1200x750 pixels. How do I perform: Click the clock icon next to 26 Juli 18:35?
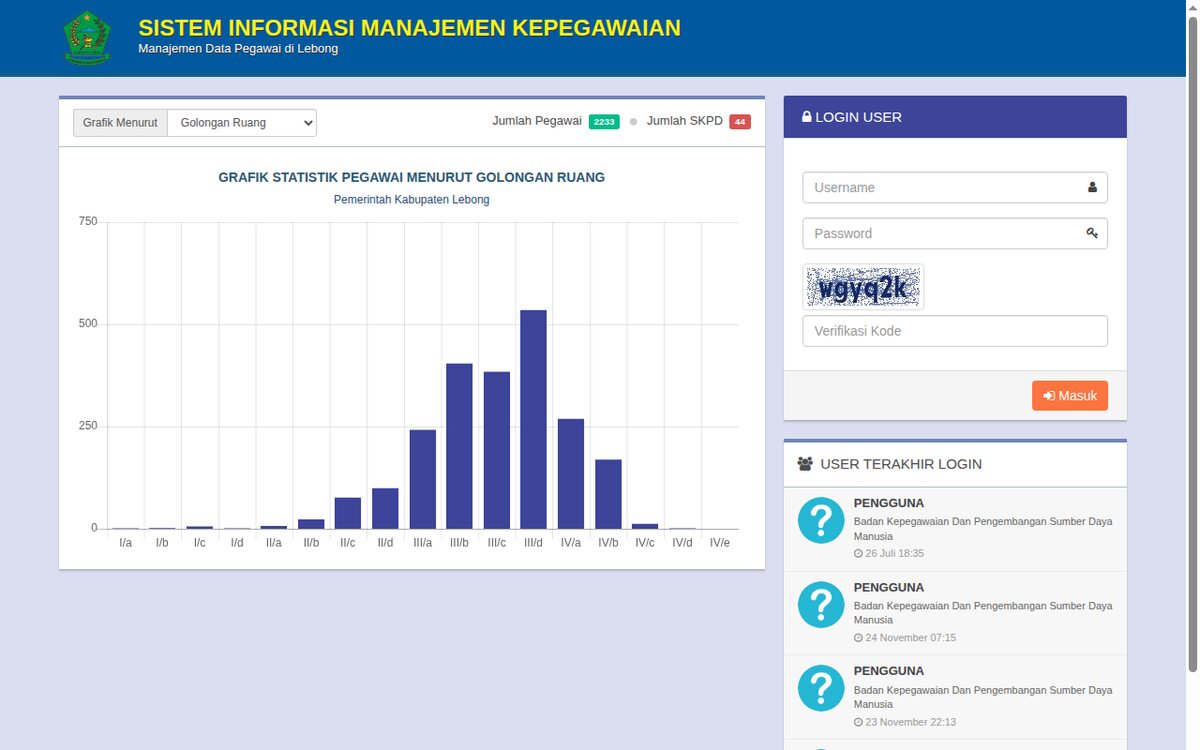pyautogui.click(x=858, y=553)
